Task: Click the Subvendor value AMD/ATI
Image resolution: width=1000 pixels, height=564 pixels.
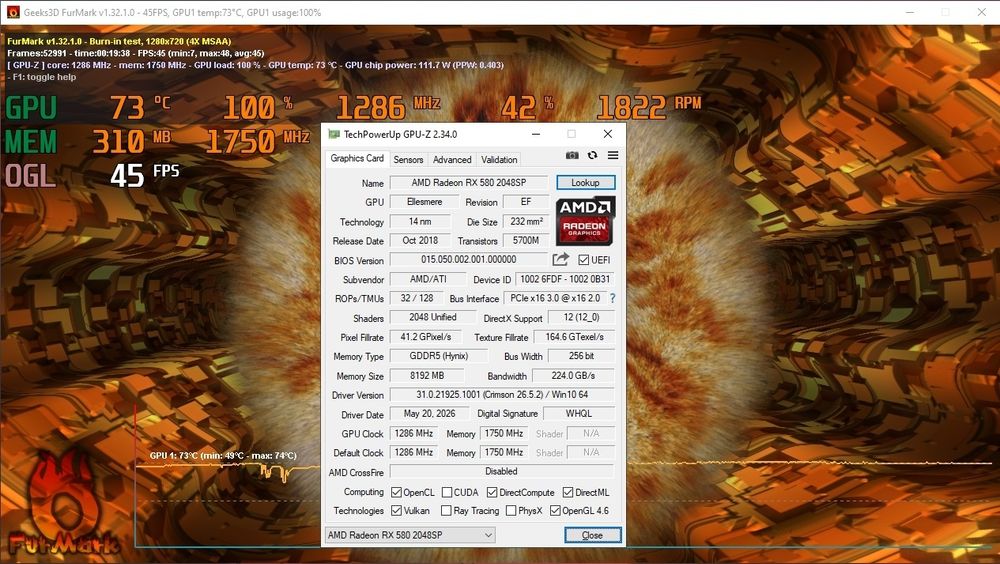Action: (x=429, y=279)
